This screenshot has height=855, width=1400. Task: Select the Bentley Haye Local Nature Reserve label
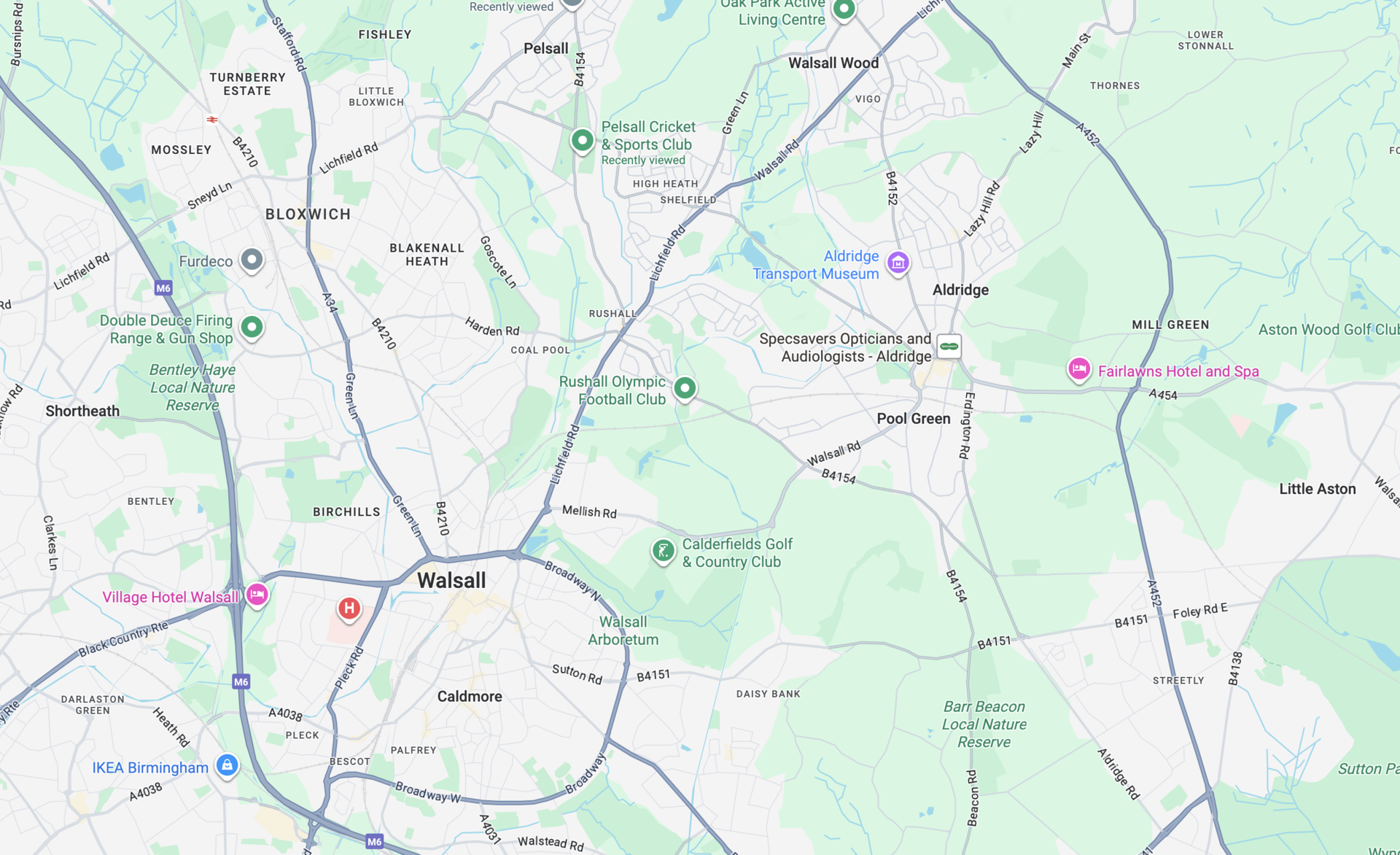pos(192,387)
